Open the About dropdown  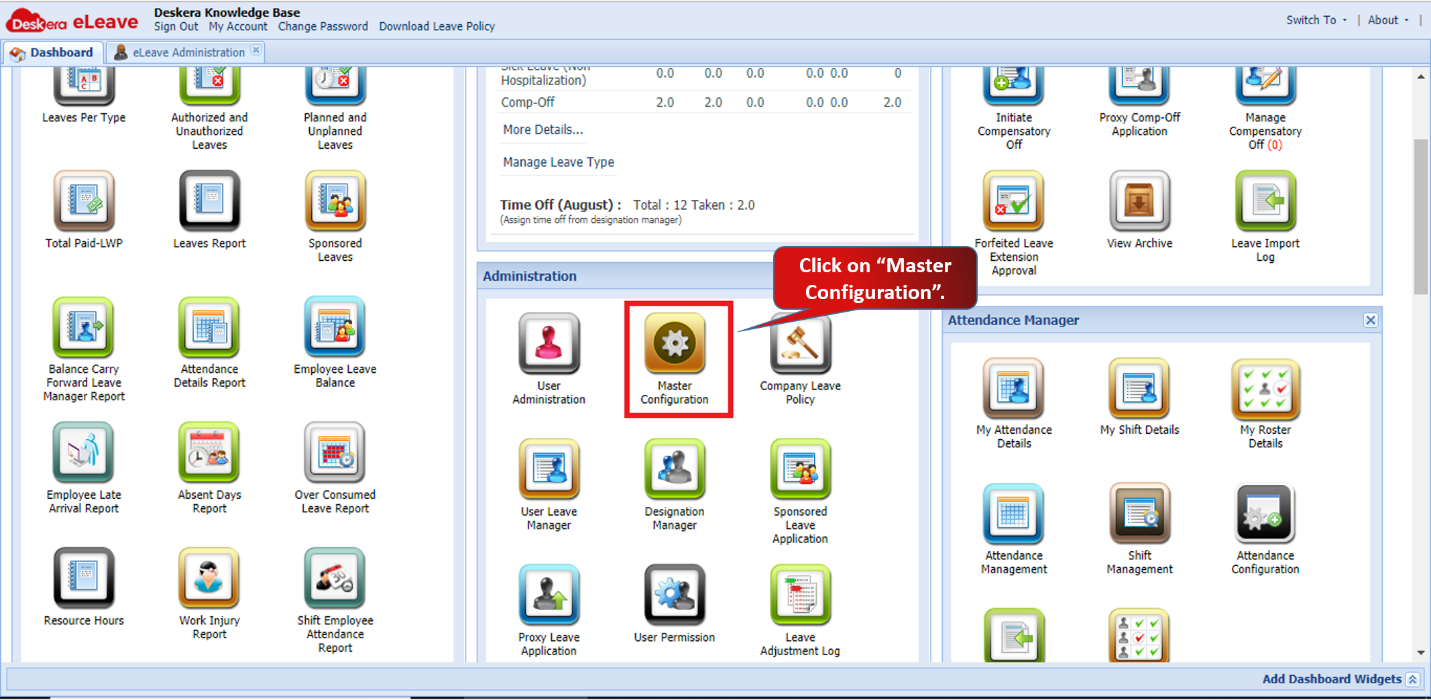pos(1383,19)
